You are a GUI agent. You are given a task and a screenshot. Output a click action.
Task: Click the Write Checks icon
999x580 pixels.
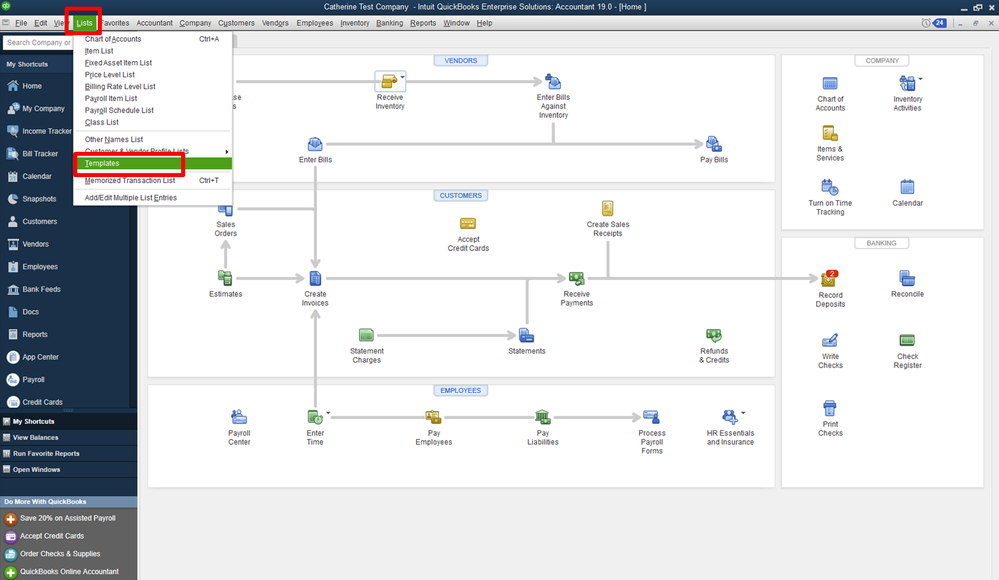click(830, 340)
